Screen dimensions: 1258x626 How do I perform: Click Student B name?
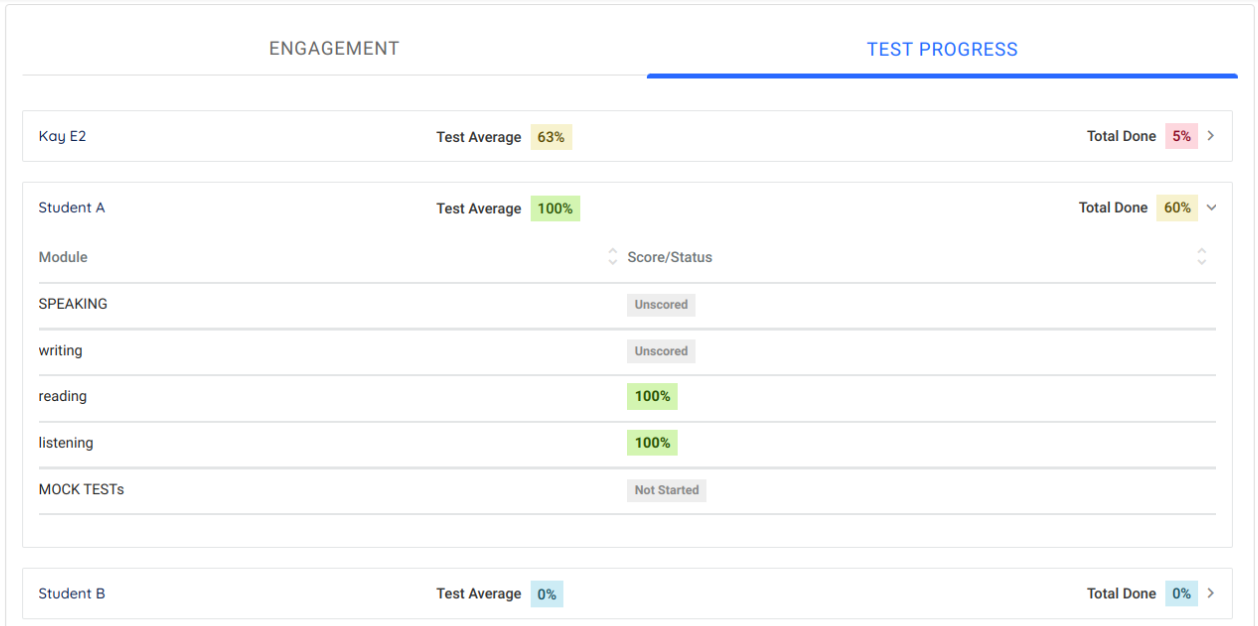[71, 593]
